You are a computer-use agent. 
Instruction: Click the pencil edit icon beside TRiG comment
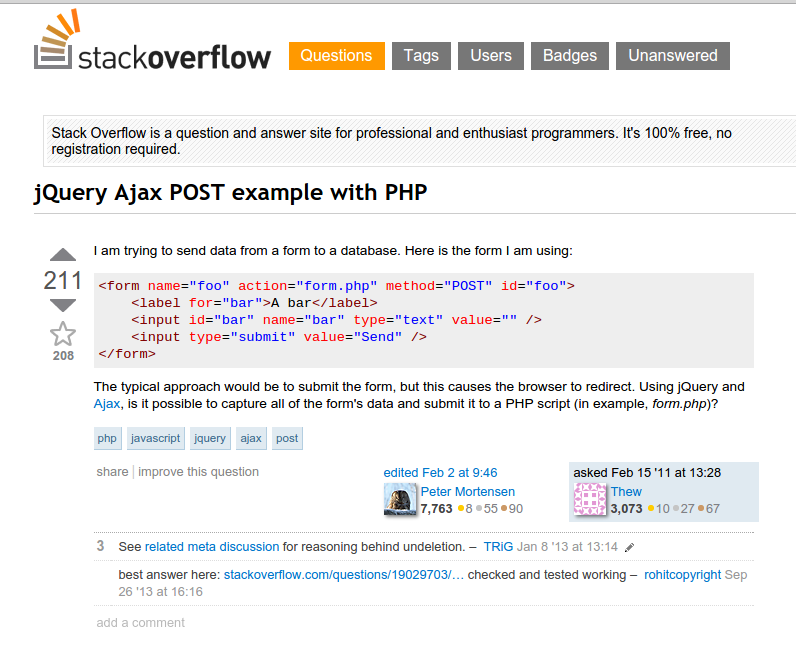point(629,547)
